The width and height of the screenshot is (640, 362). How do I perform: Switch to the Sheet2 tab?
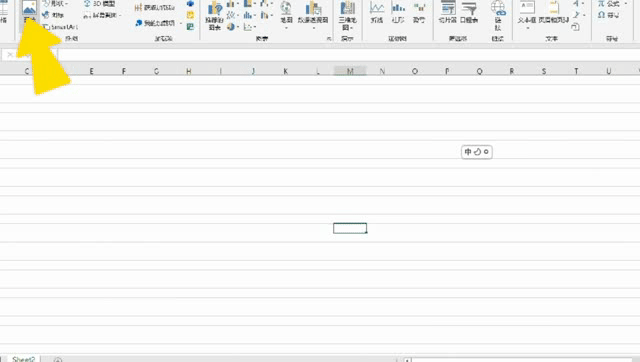click(23, 359)
